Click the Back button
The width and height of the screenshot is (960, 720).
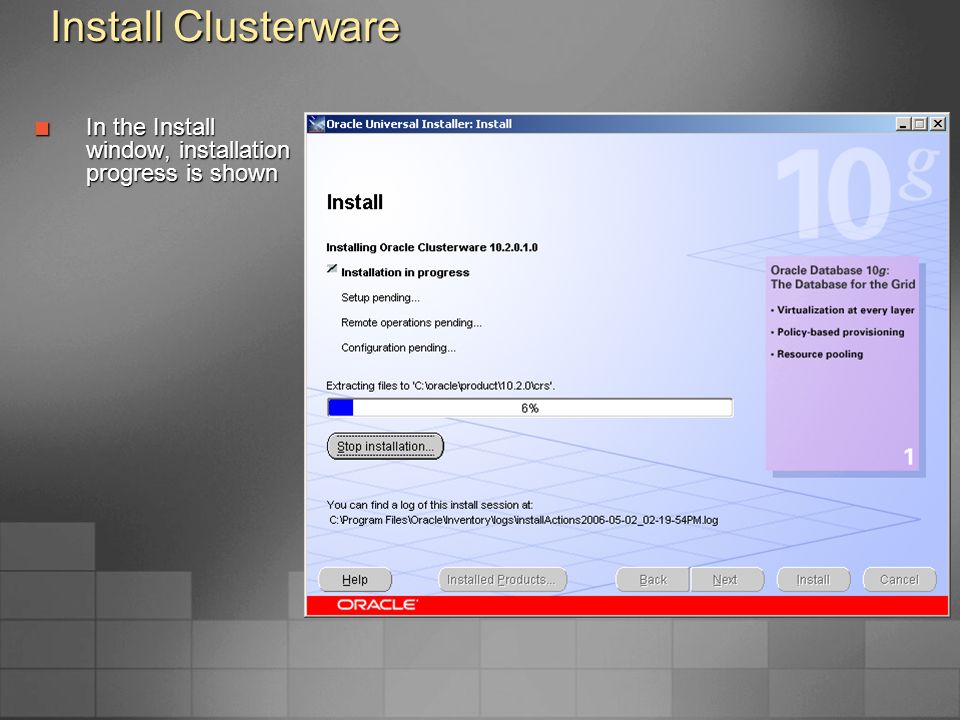pyautogui.click(x=653, y=580)
